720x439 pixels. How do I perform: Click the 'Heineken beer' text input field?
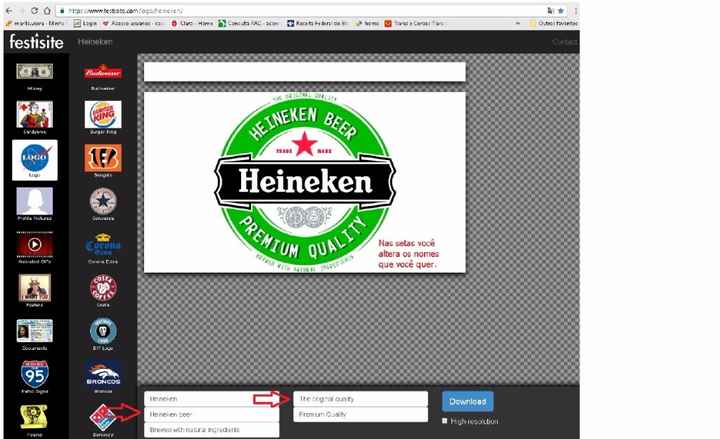[x=211, y=414]
